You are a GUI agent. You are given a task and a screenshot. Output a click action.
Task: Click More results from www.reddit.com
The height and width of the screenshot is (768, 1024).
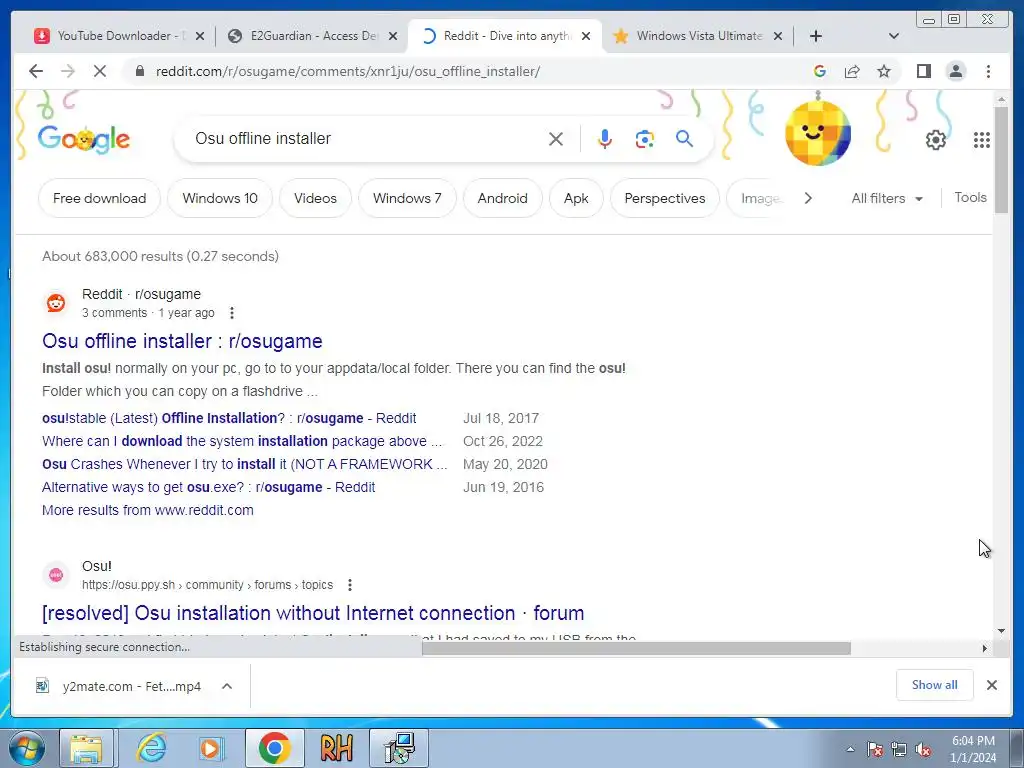pyautogui.click(x=148, y=510)
